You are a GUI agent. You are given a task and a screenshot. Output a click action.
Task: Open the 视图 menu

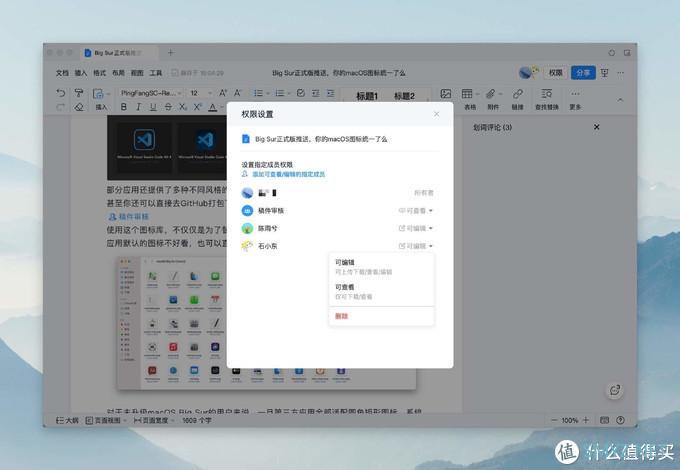[137, 73]
